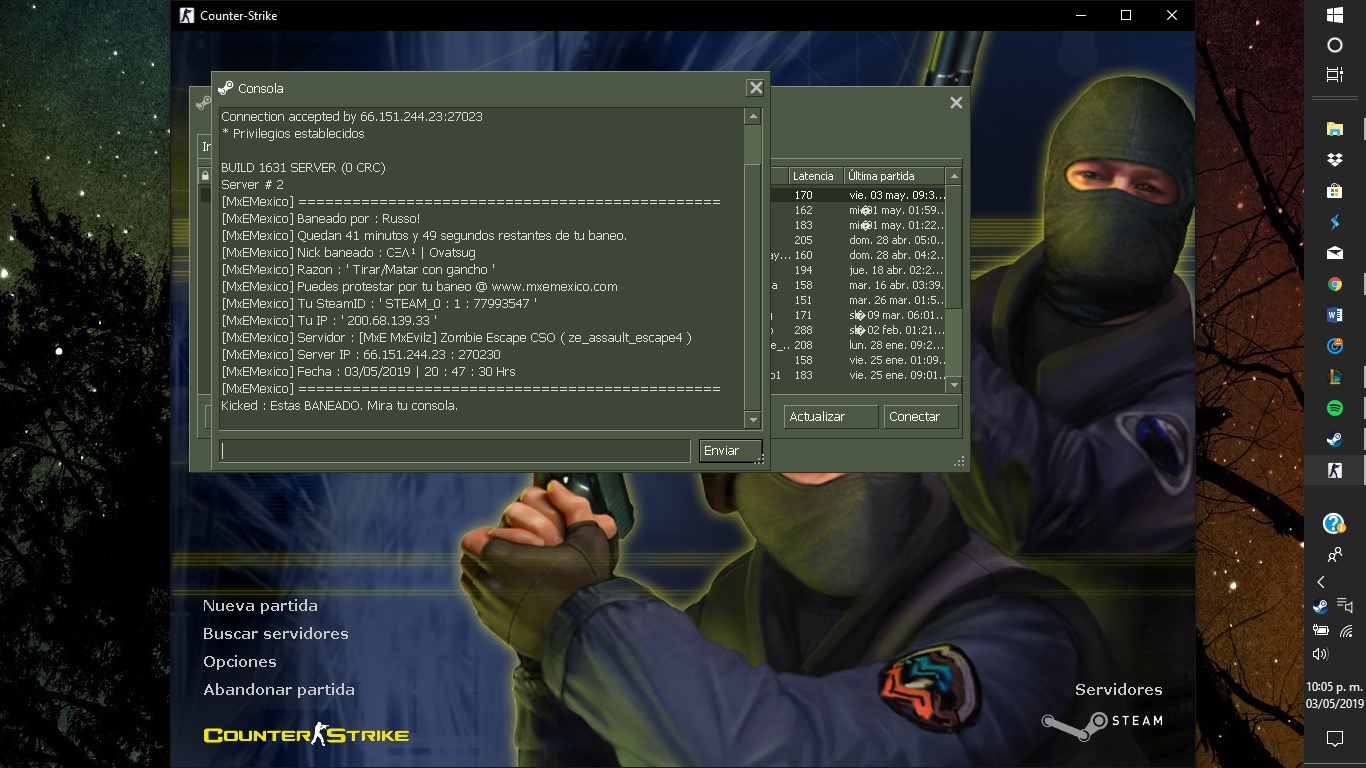Open Cortana search circle on taskbar
The height and width of the screenshot is (768, 1366).
(1334, 45)
